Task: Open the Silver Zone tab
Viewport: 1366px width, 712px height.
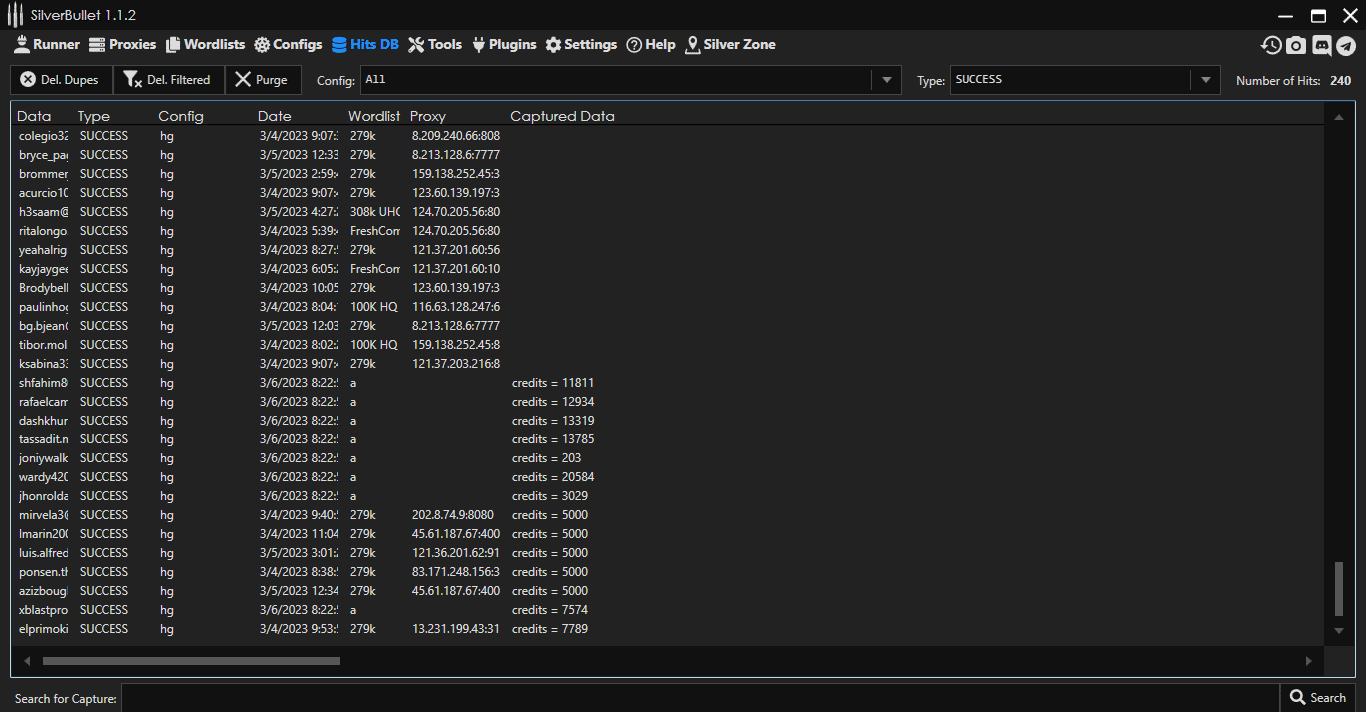Action: tap(730, 45)
